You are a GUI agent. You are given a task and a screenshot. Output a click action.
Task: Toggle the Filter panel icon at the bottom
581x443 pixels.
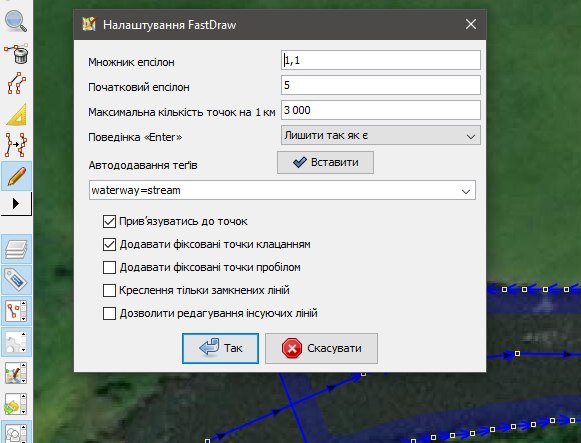click(x=17, y=433)
